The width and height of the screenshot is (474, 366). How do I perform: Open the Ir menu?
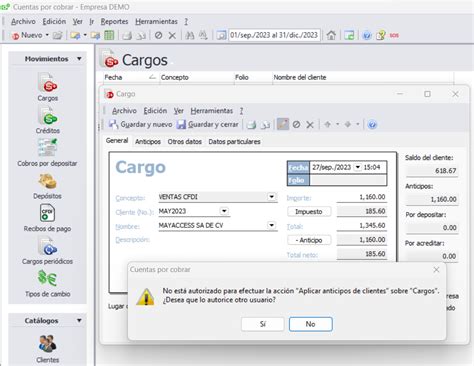tap(91, 22)
